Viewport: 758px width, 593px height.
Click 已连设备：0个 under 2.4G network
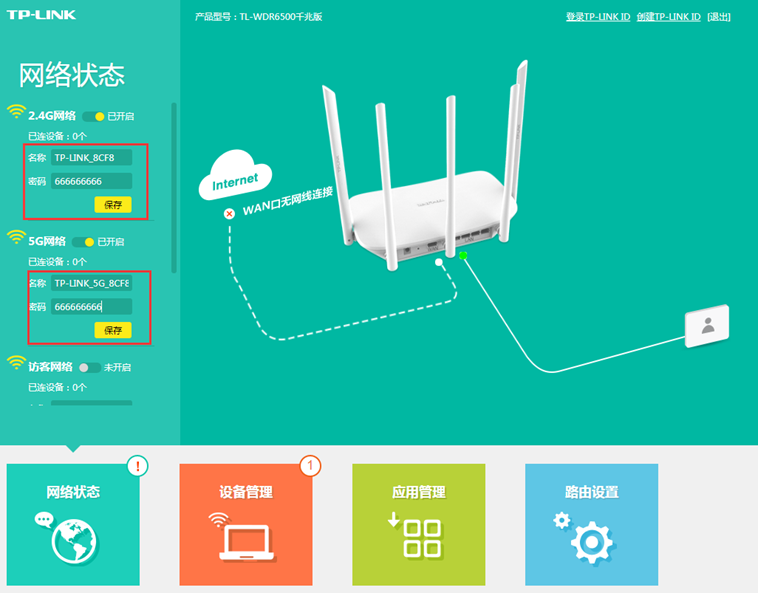(57, 136)
